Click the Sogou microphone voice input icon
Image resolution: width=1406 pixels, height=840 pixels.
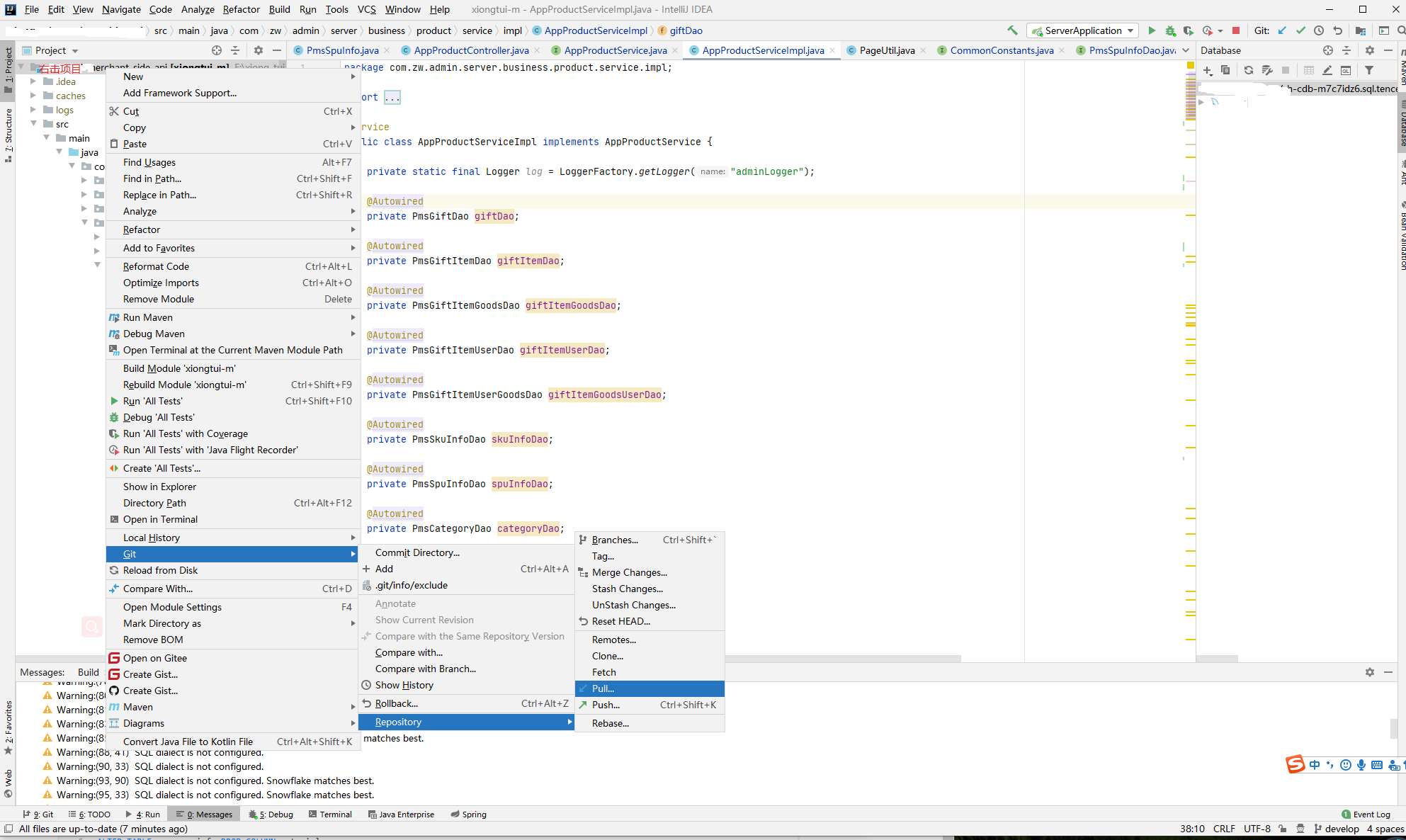click(1361, 765)
